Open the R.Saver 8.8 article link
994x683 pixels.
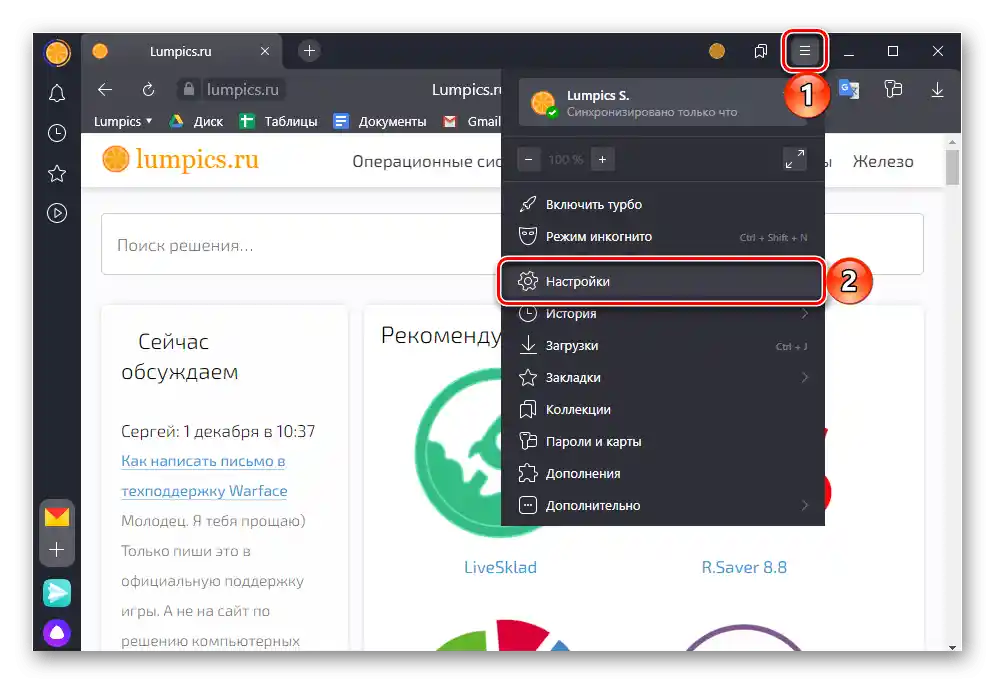744,567
